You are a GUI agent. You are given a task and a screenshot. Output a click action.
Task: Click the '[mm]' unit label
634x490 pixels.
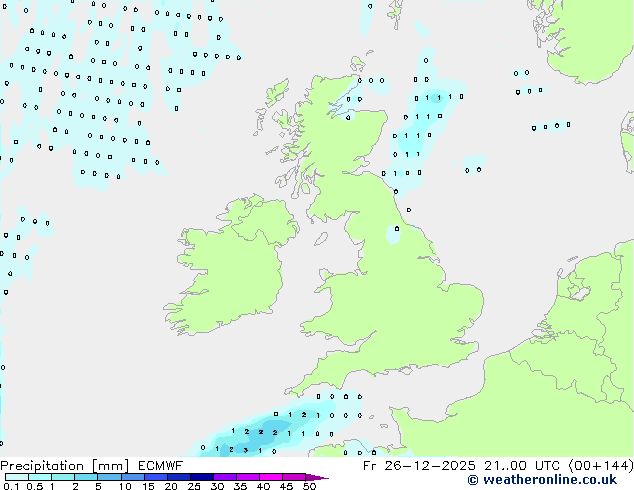click(x=110, y=466)
